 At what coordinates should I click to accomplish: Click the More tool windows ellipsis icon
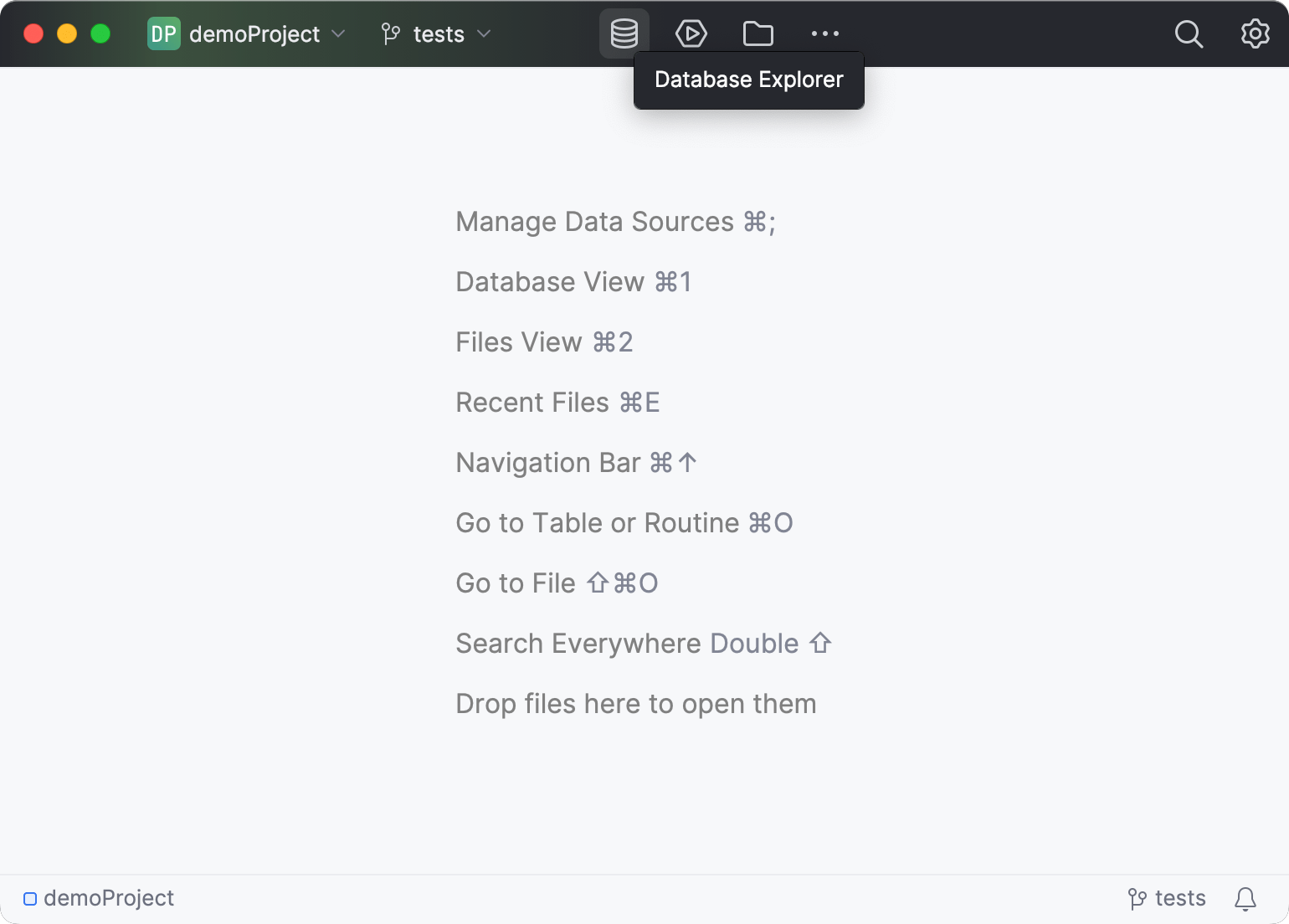point(824,33)
